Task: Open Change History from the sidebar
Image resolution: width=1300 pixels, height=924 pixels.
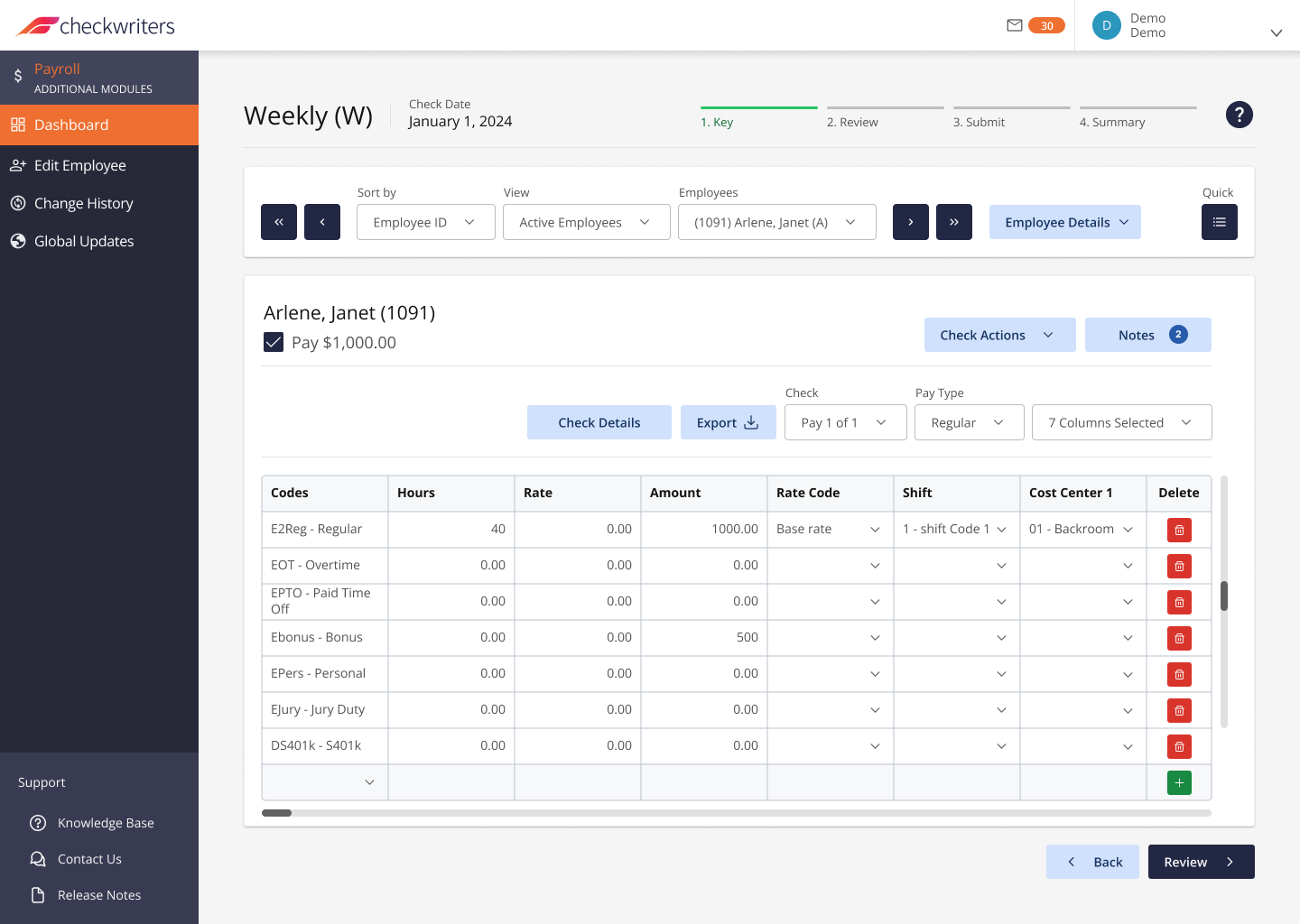Action: (x=83, y=203)
